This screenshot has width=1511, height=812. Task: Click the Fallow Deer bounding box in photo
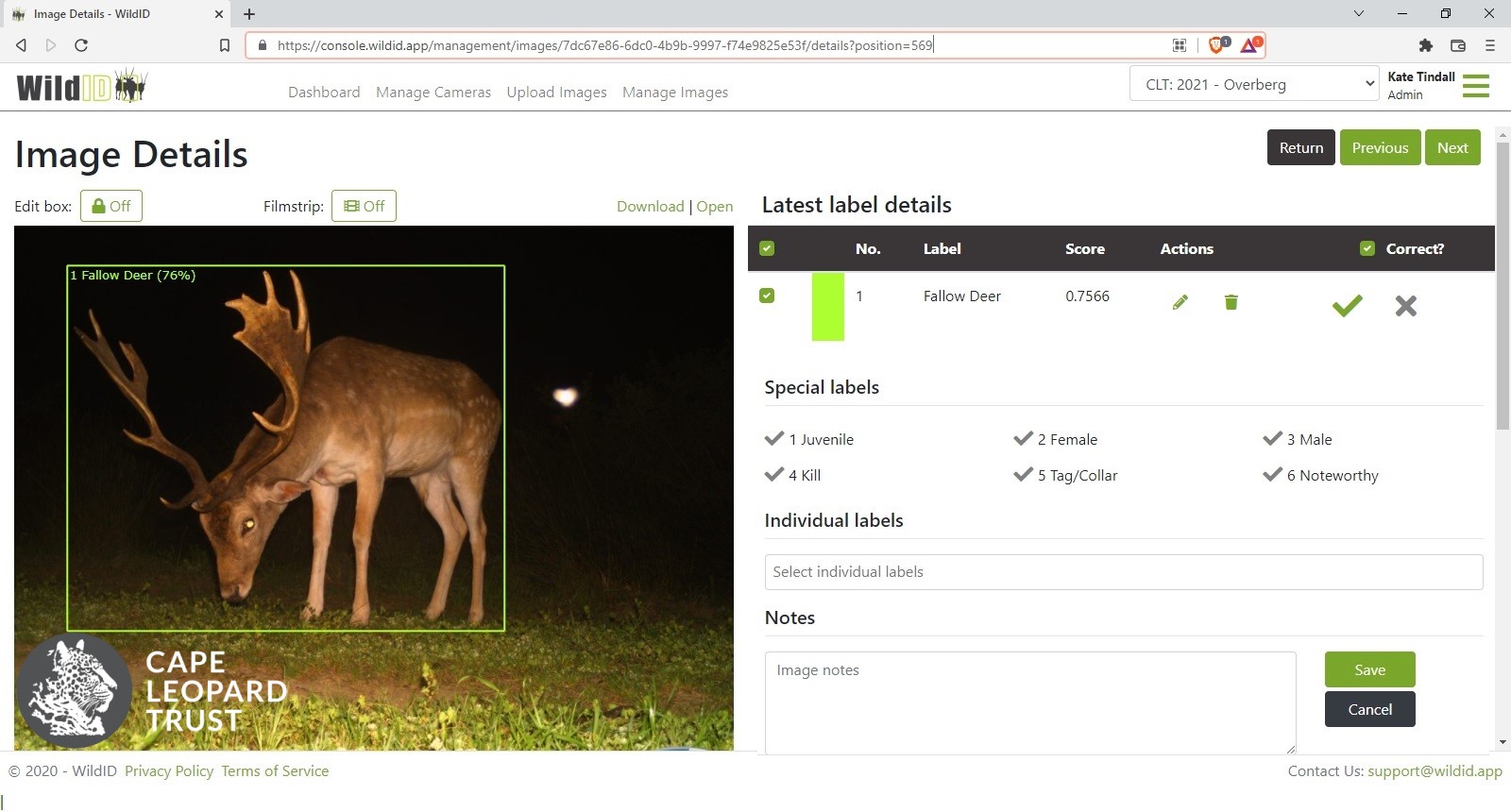[285, 448]
